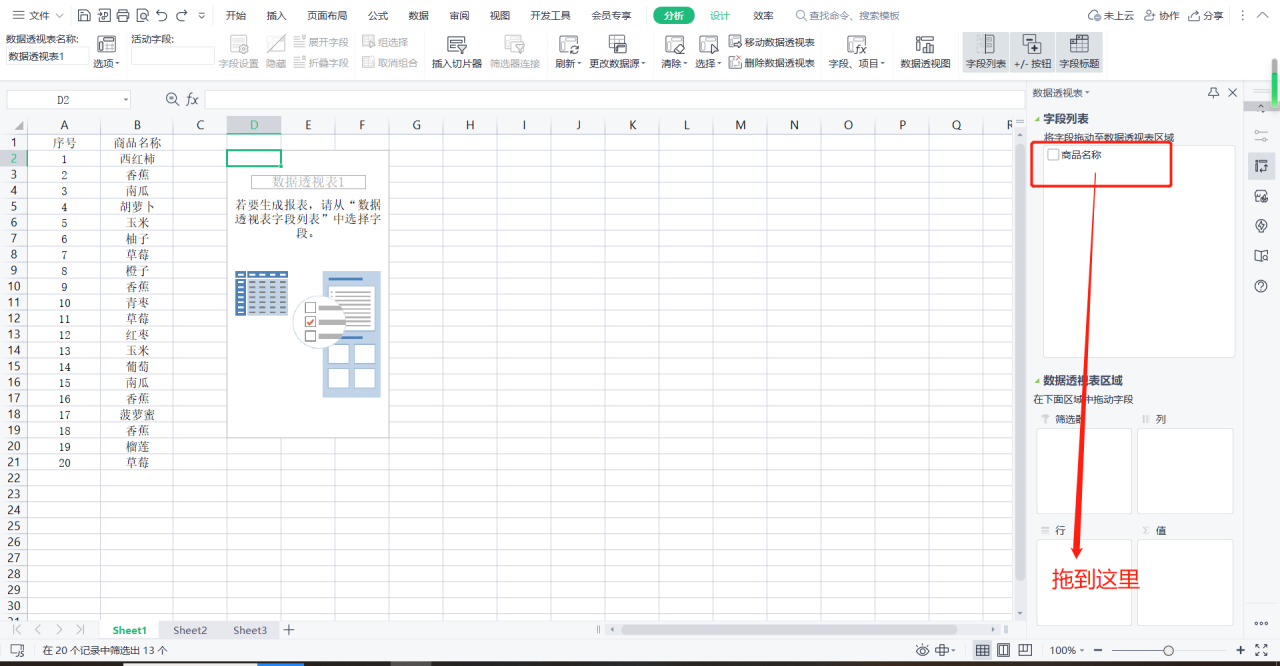Toggle the 字段列表 panel button
This screenshot has height=666, width=1280.
(986, 51)
